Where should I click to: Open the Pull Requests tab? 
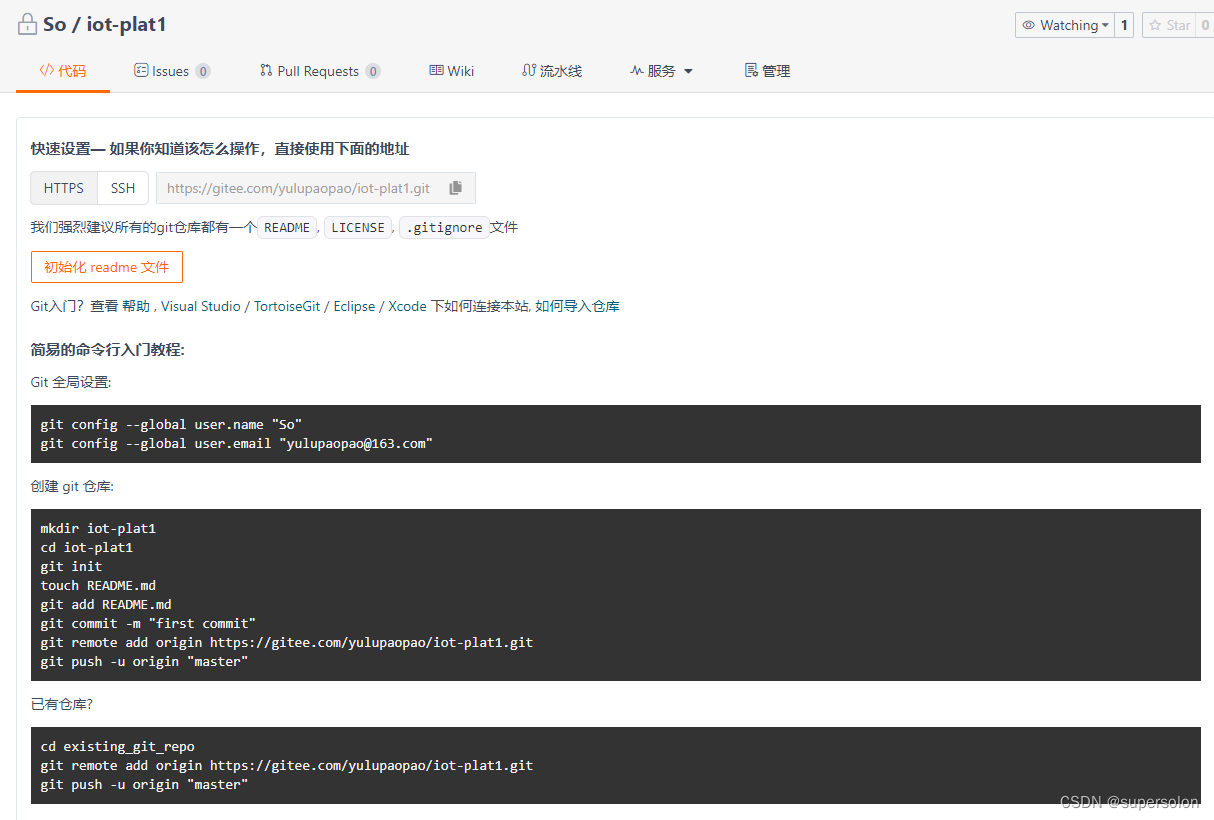coord(320,70)
